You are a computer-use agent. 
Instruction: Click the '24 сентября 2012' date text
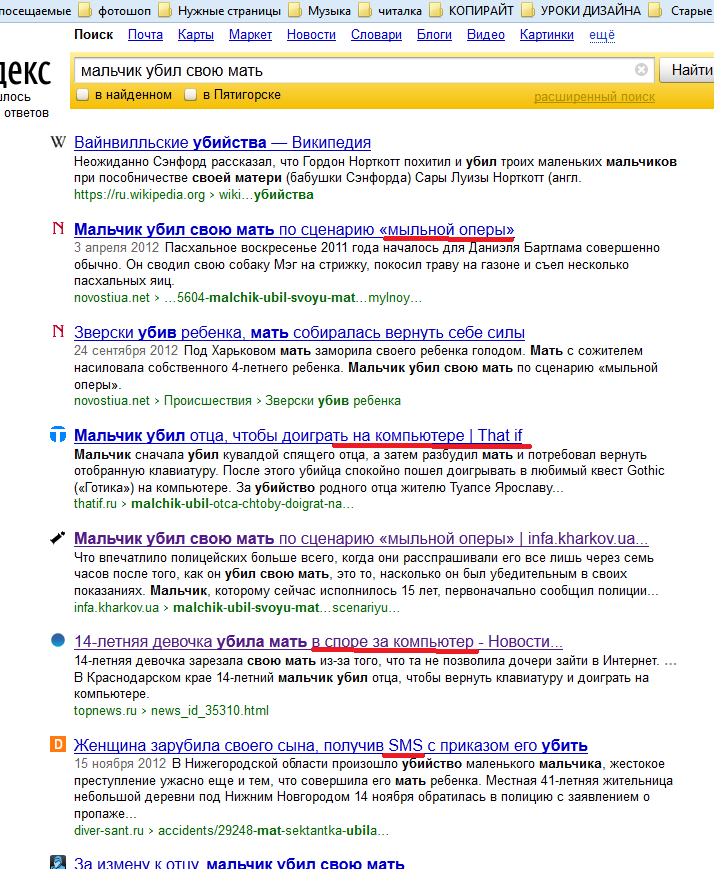coord(126,350)
